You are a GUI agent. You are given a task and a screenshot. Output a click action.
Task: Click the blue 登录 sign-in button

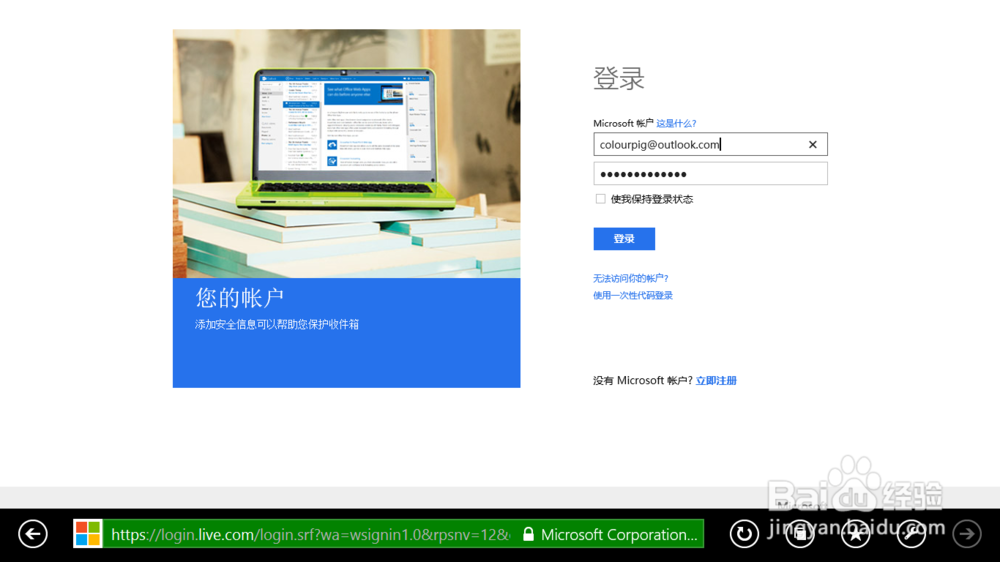[624, 239]
